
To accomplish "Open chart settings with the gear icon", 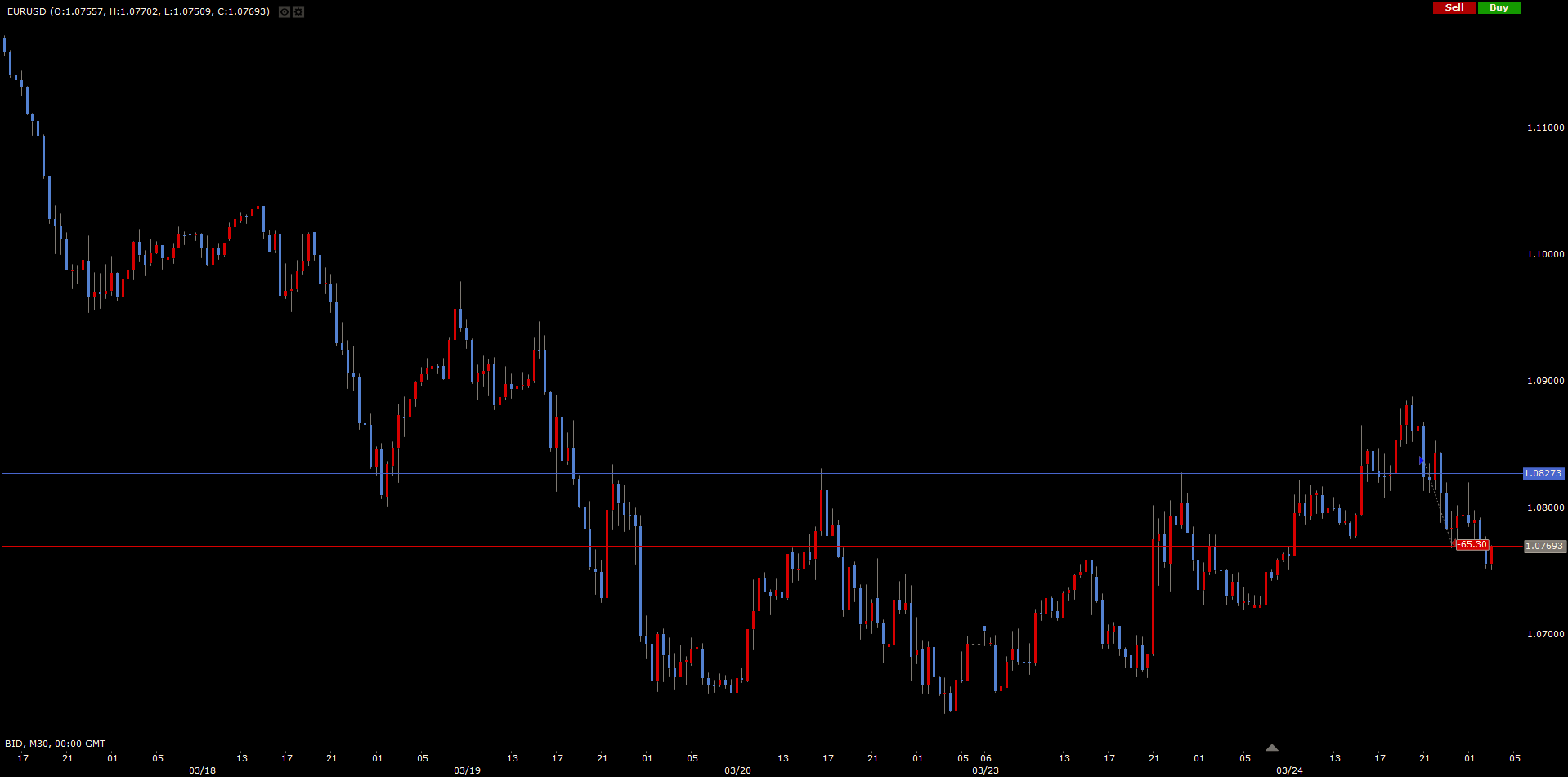I will point(298,11).
